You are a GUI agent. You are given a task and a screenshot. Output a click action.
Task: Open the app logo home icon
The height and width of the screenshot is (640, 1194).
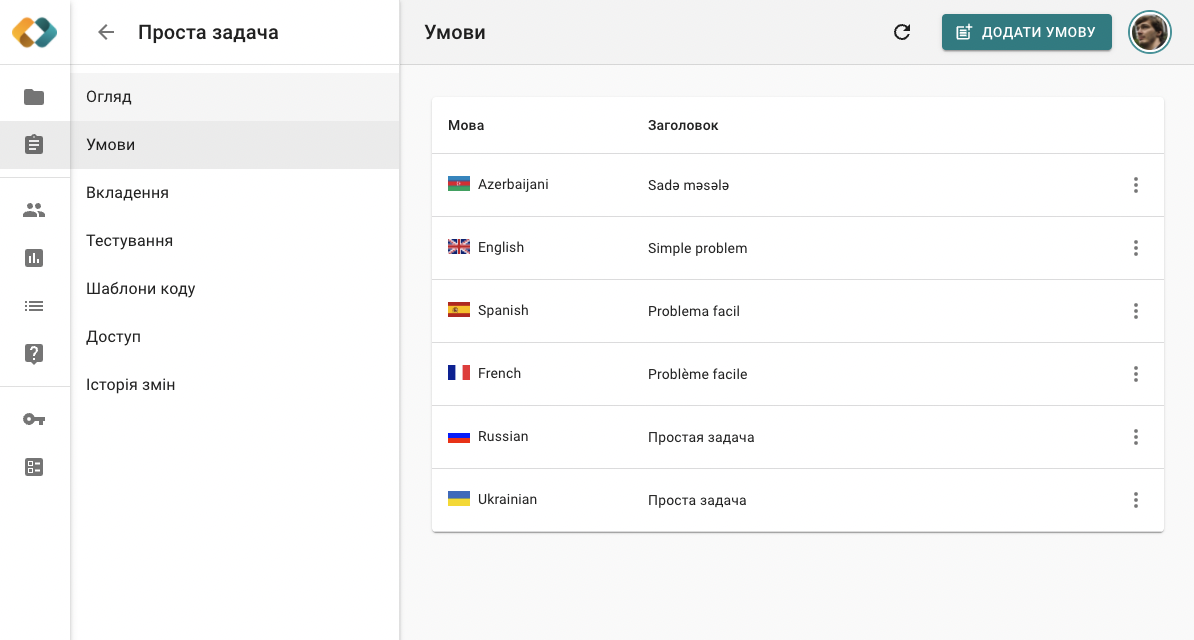click(x=35, y=32)
